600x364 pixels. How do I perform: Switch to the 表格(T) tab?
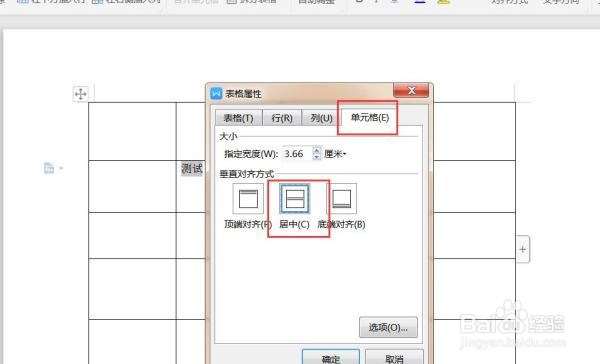click(x=238, y=118)
